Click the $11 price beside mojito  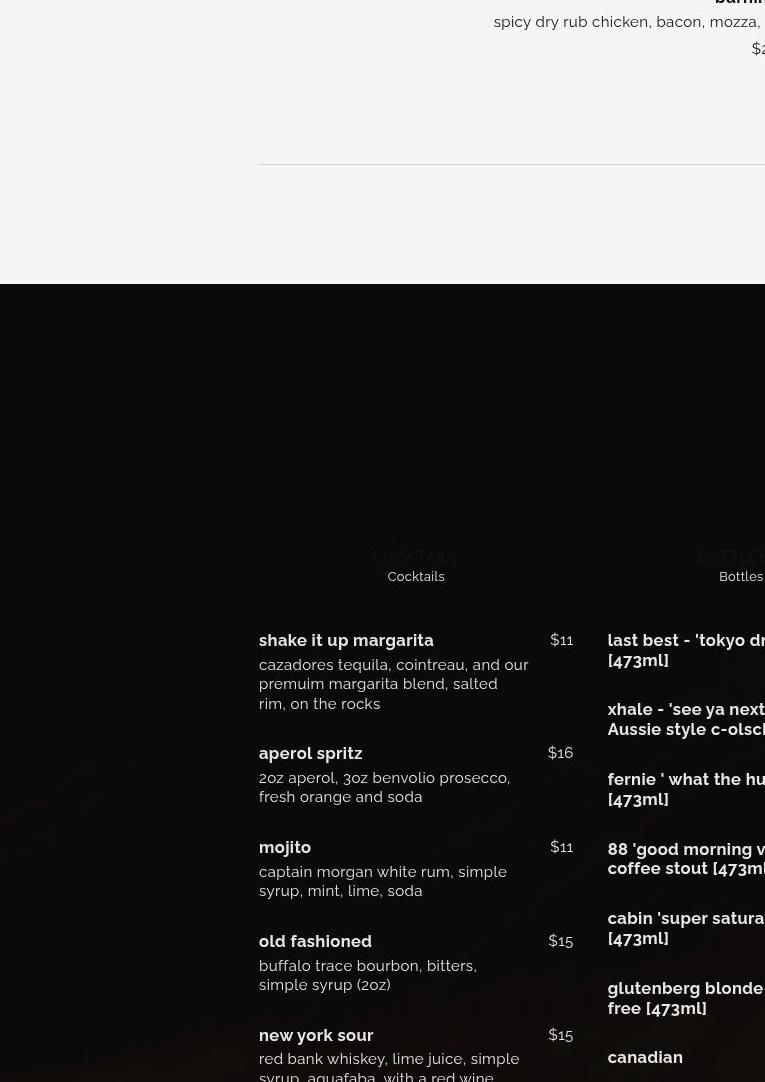561,847
